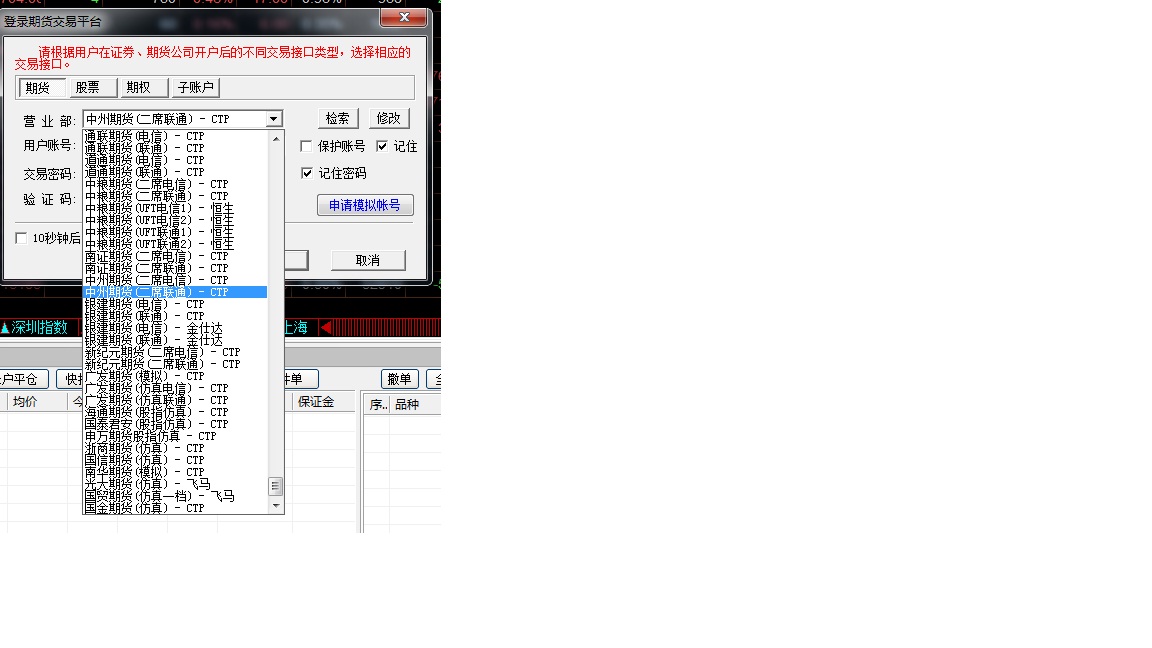Click the 检索 button

click(x=338, y=118)
